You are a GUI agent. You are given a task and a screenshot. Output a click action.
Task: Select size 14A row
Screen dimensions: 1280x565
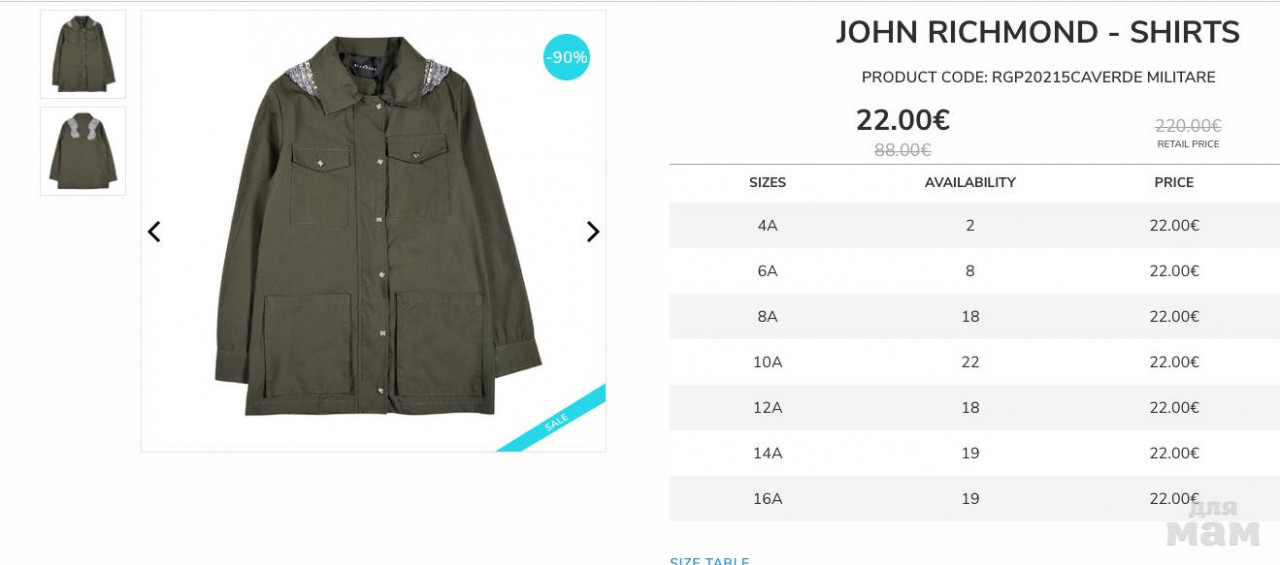click(x=975, y=453)
